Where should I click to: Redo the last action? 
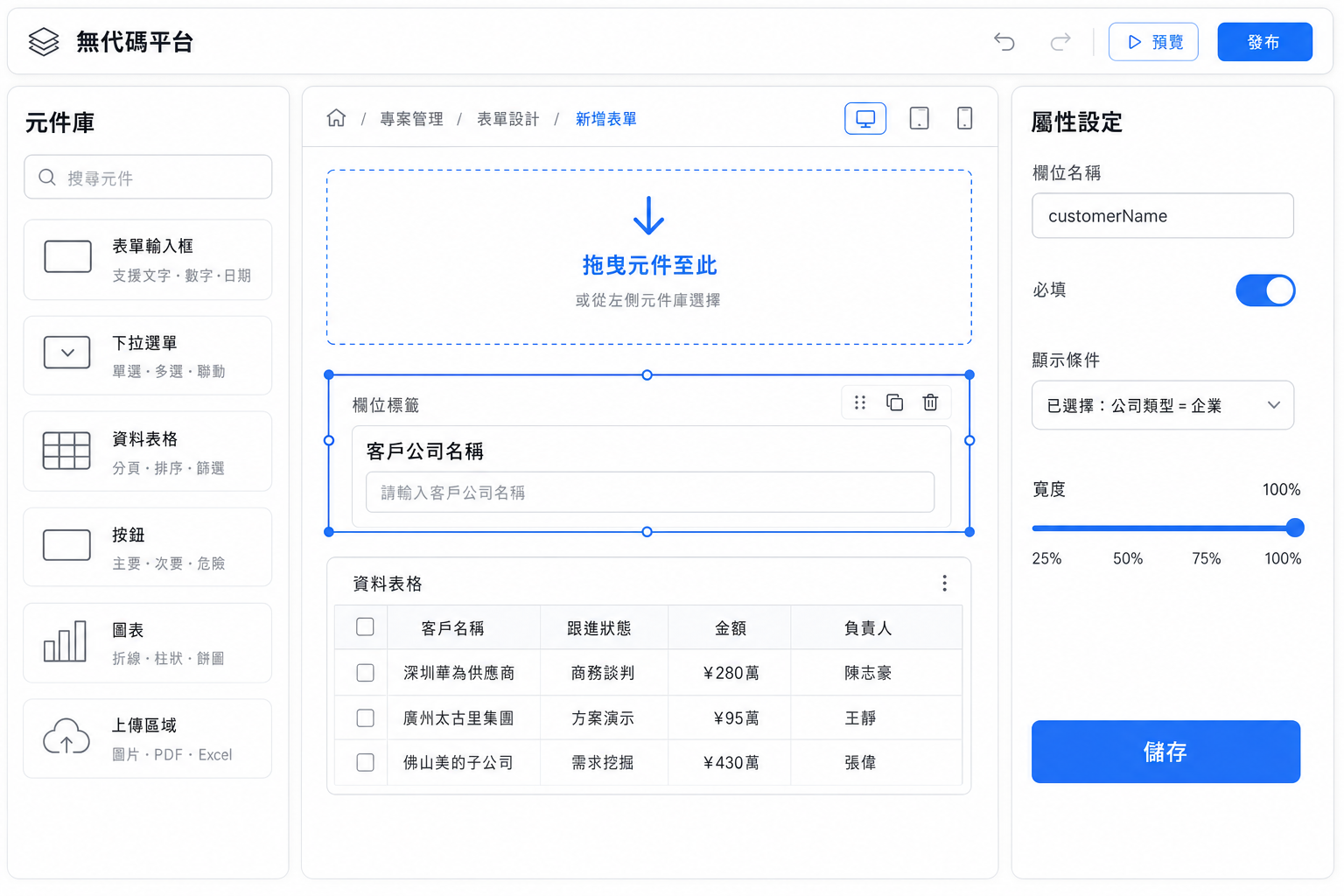pyautogui.click(x=1060, y=41)
